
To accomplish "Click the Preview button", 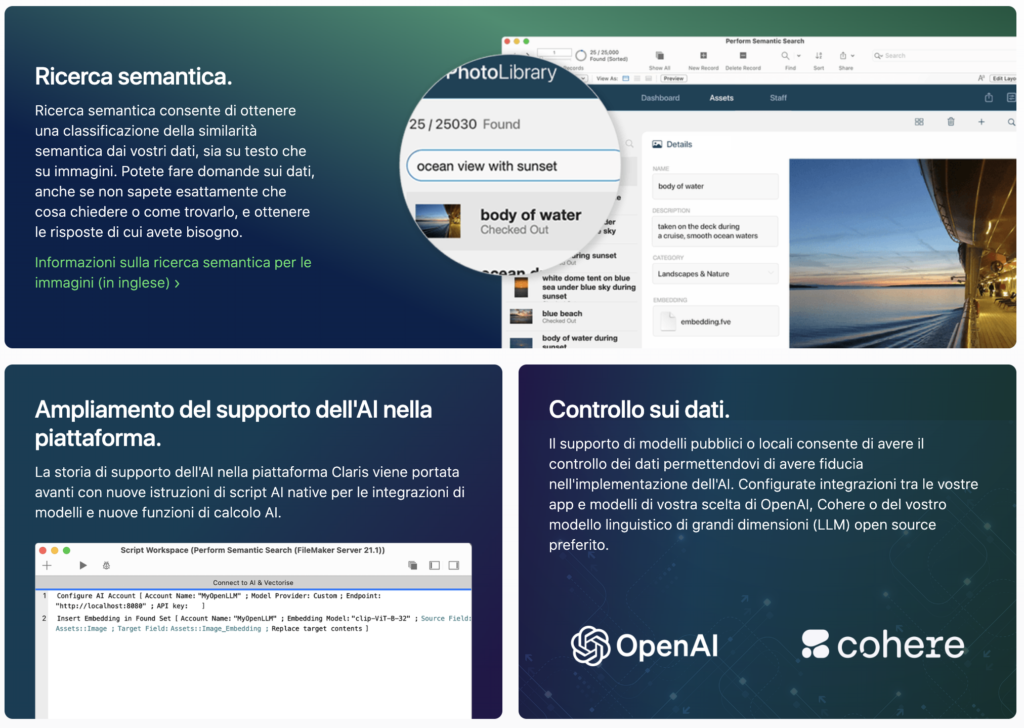I will 673,78.
